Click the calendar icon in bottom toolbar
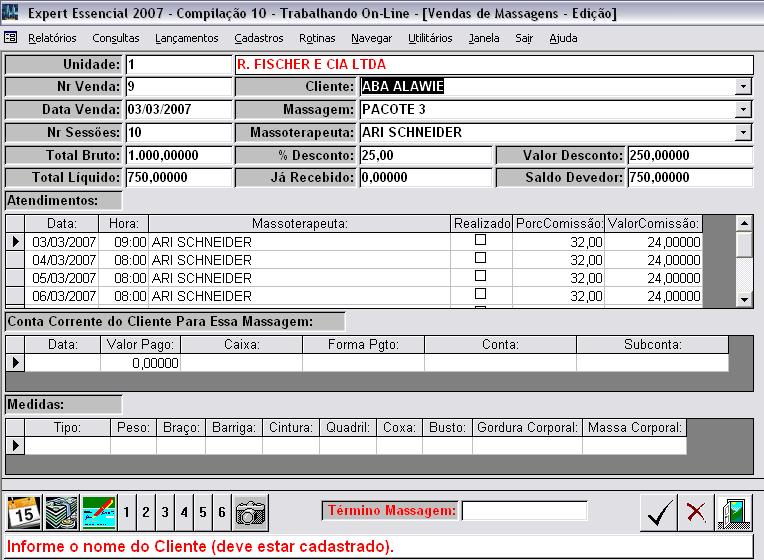The image size is (764, 560). (22, 512)
